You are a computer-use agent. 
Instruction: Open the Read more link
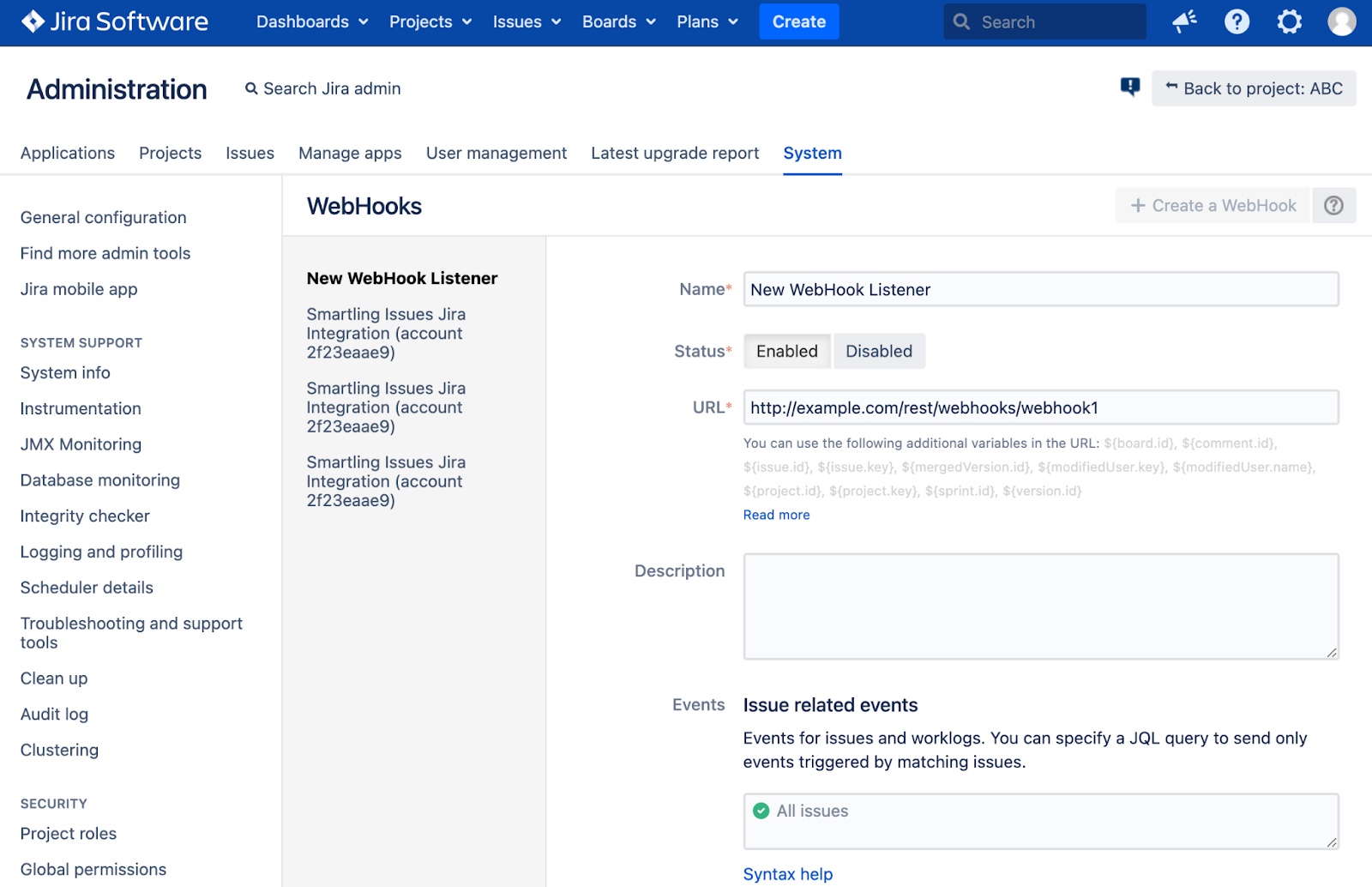(x=776, y=515)
